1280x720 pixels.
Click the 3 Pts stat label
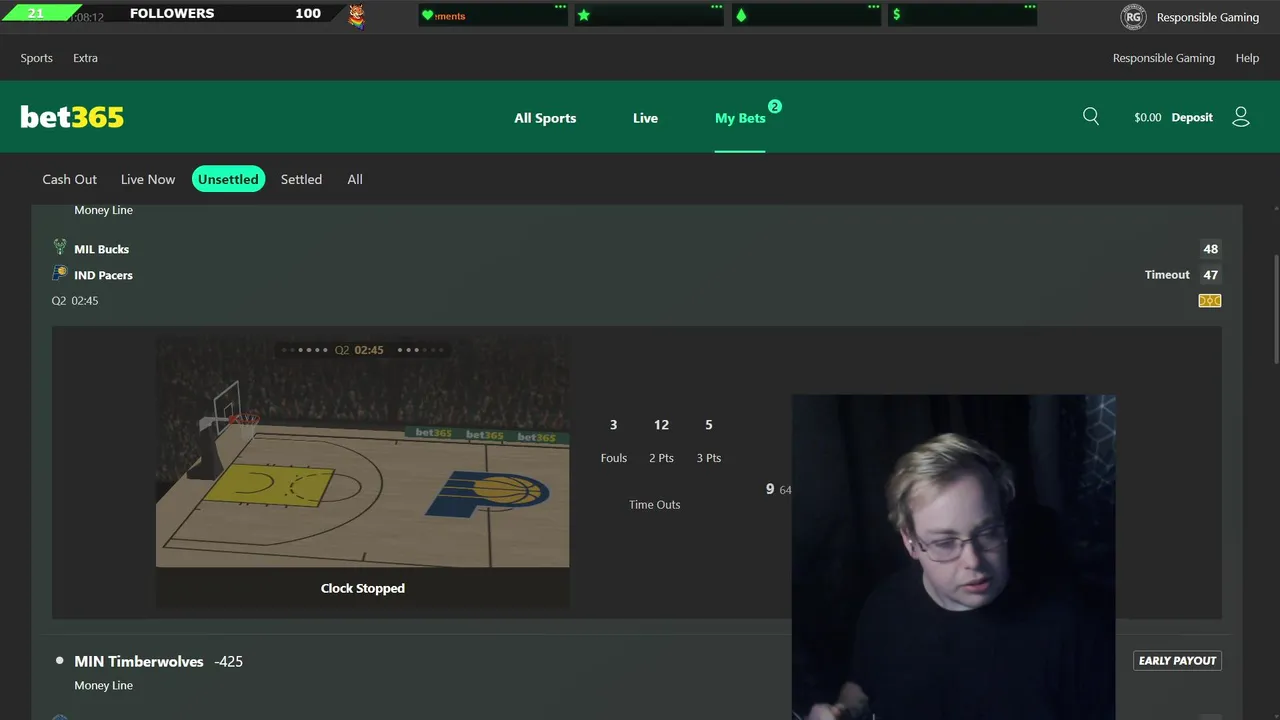click(x=709, y=458)
